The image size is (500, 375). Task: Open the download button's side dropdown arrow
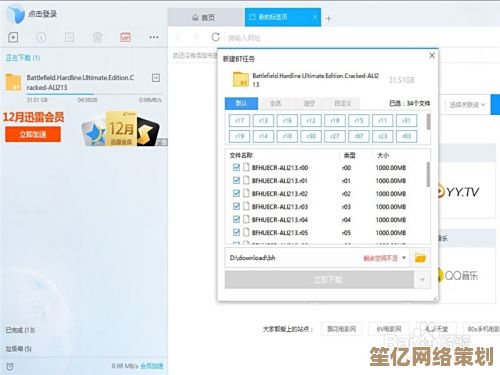(422, 280)
